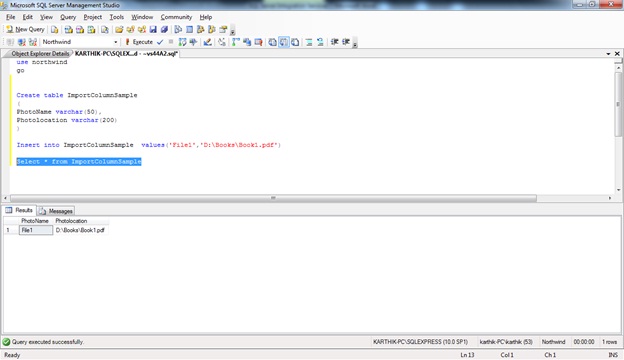Image resolution: width=624 pixels, height=360 pixels.
Task: Click the Create table ImportColumnSample line
Action: pyautogui.click(x=77, y=95)
